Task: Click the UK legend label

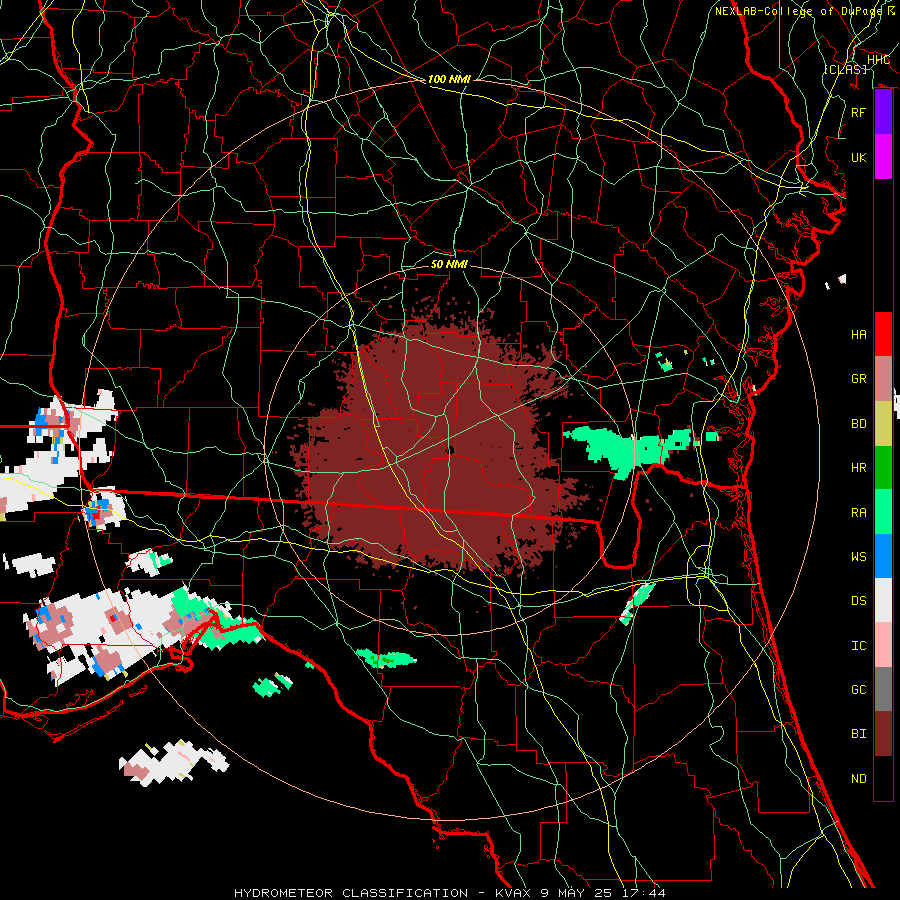Action: coord(858,157)
